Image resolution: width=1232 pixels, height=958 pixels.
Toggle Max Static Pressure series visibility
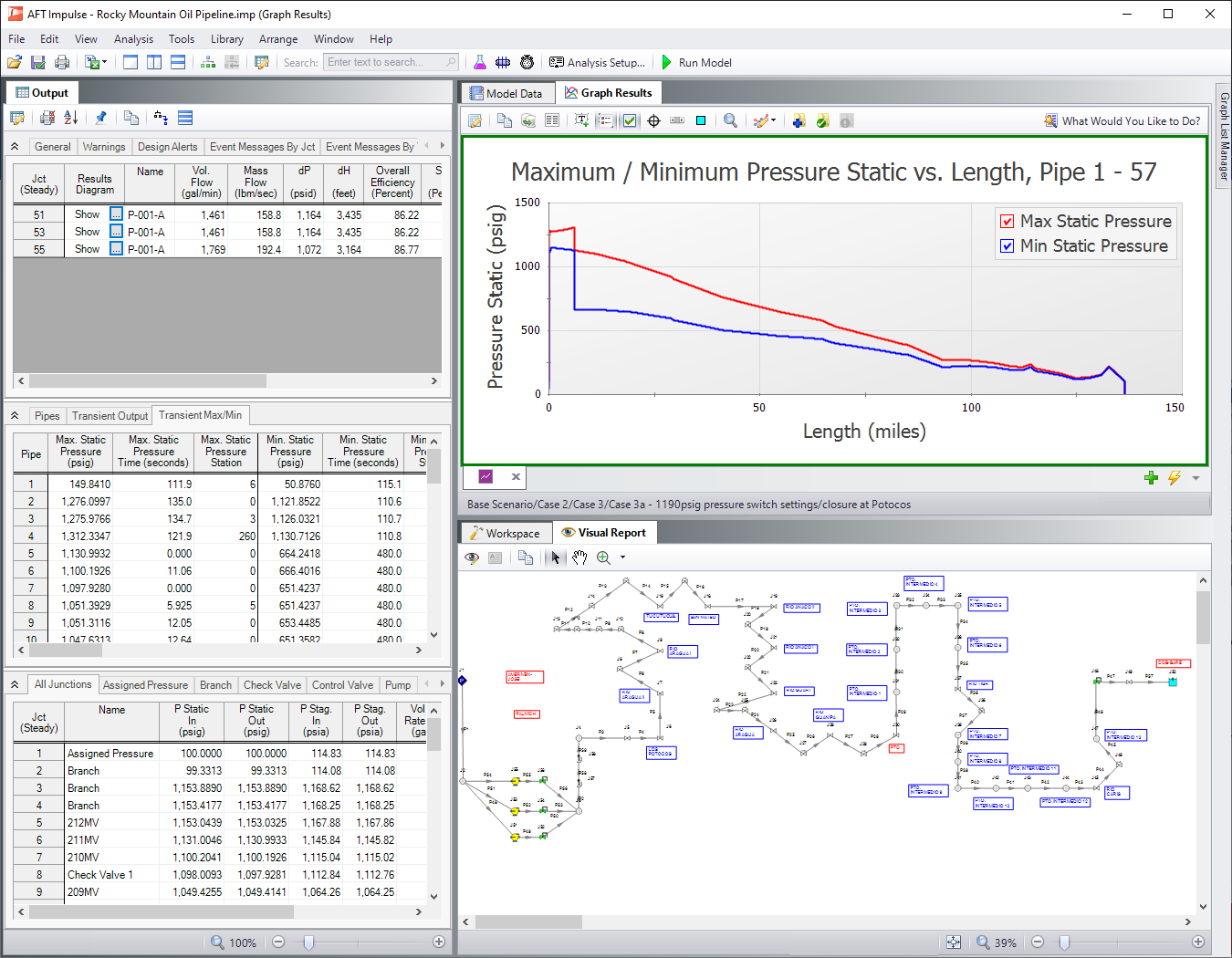(x=1007, y=221)
